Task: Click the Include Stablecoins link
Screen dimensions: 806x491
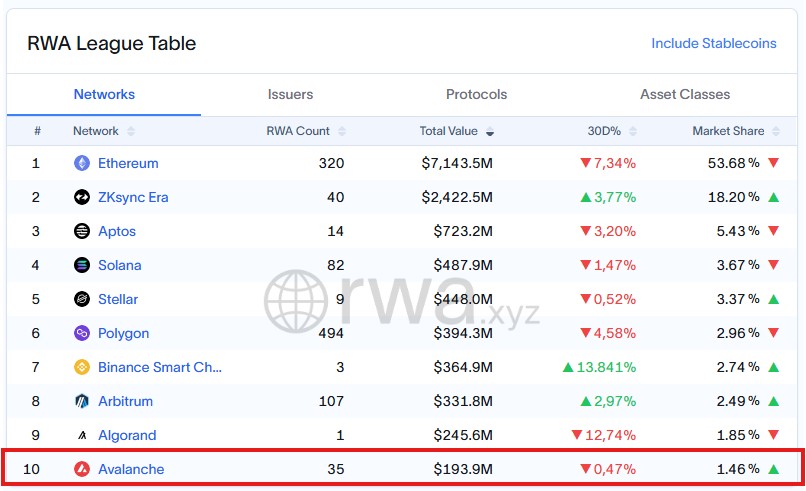Action: pyautogui.click(x=714, y=43)
